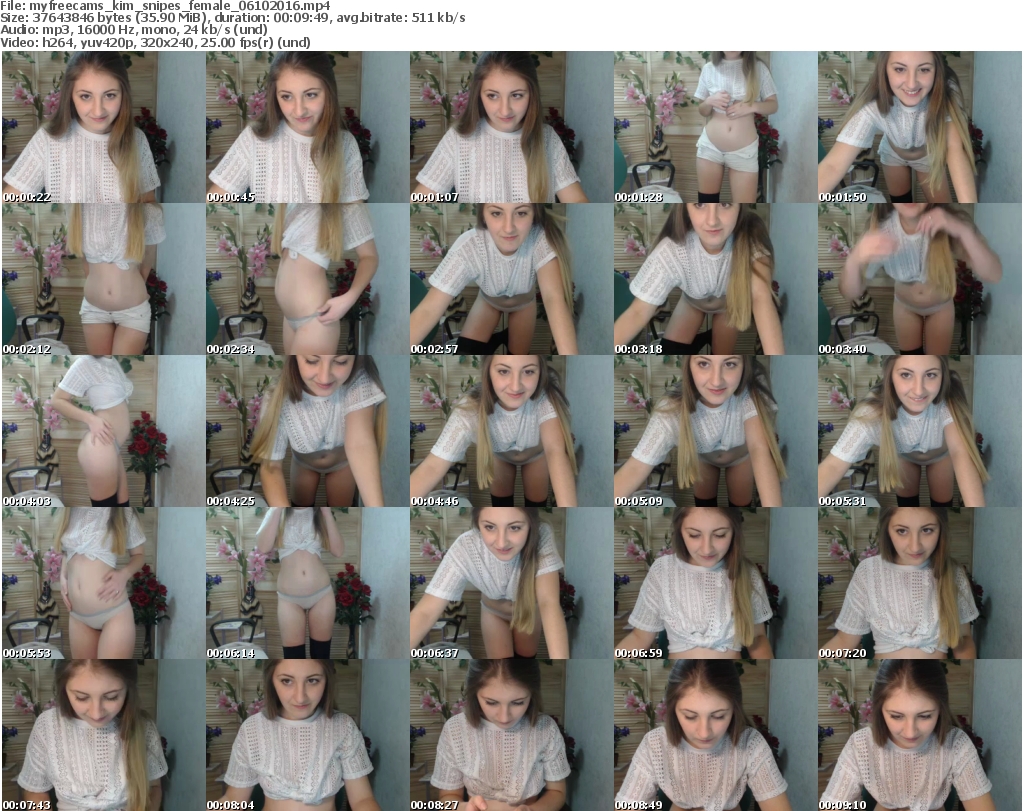Pick the preview stamped 00:05:31
Viewport: 1024px width, 811px height.
[x=920, y=432]
